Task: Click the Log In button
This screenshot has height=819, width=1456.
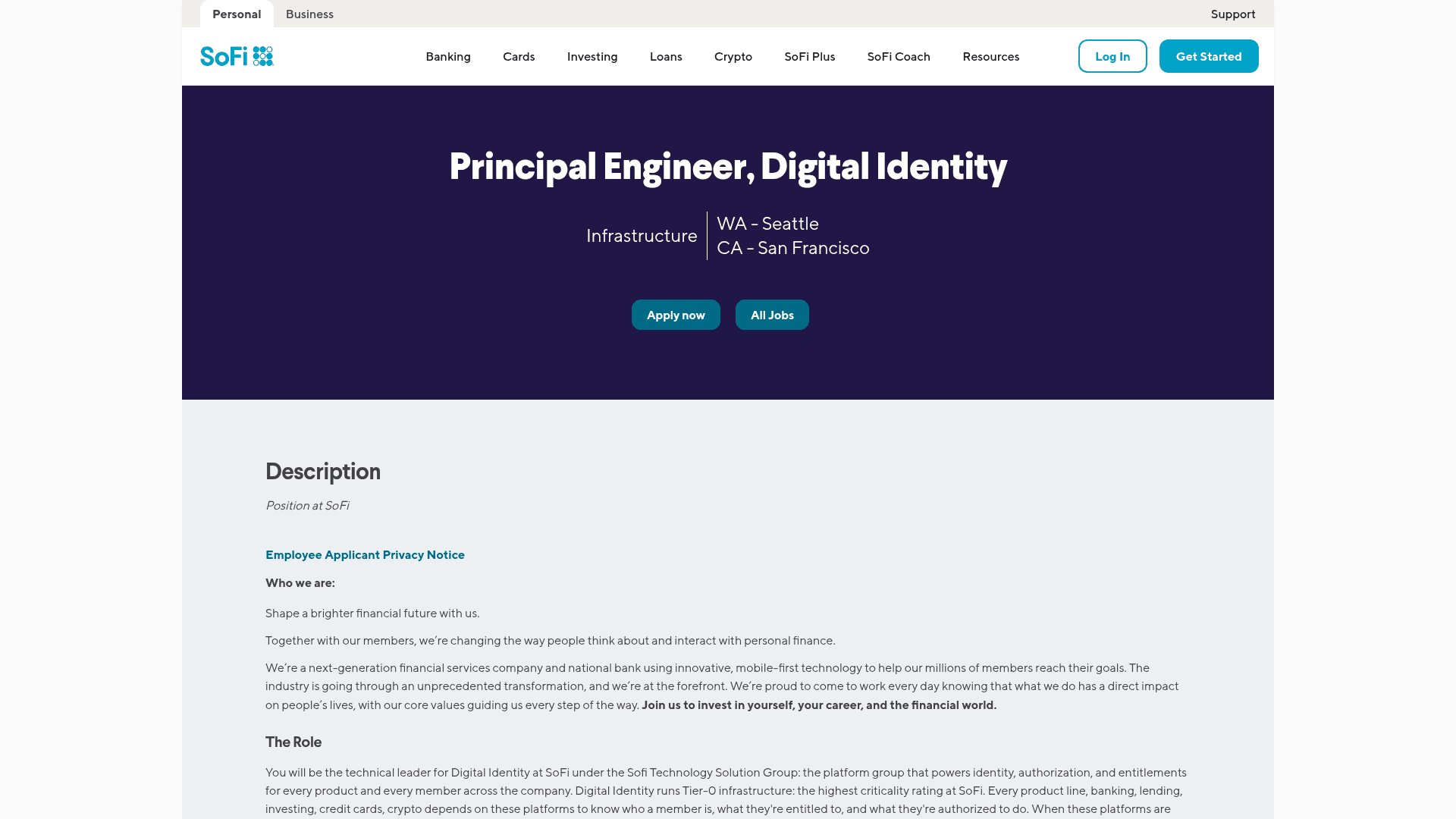Action: click(1112, 56)
